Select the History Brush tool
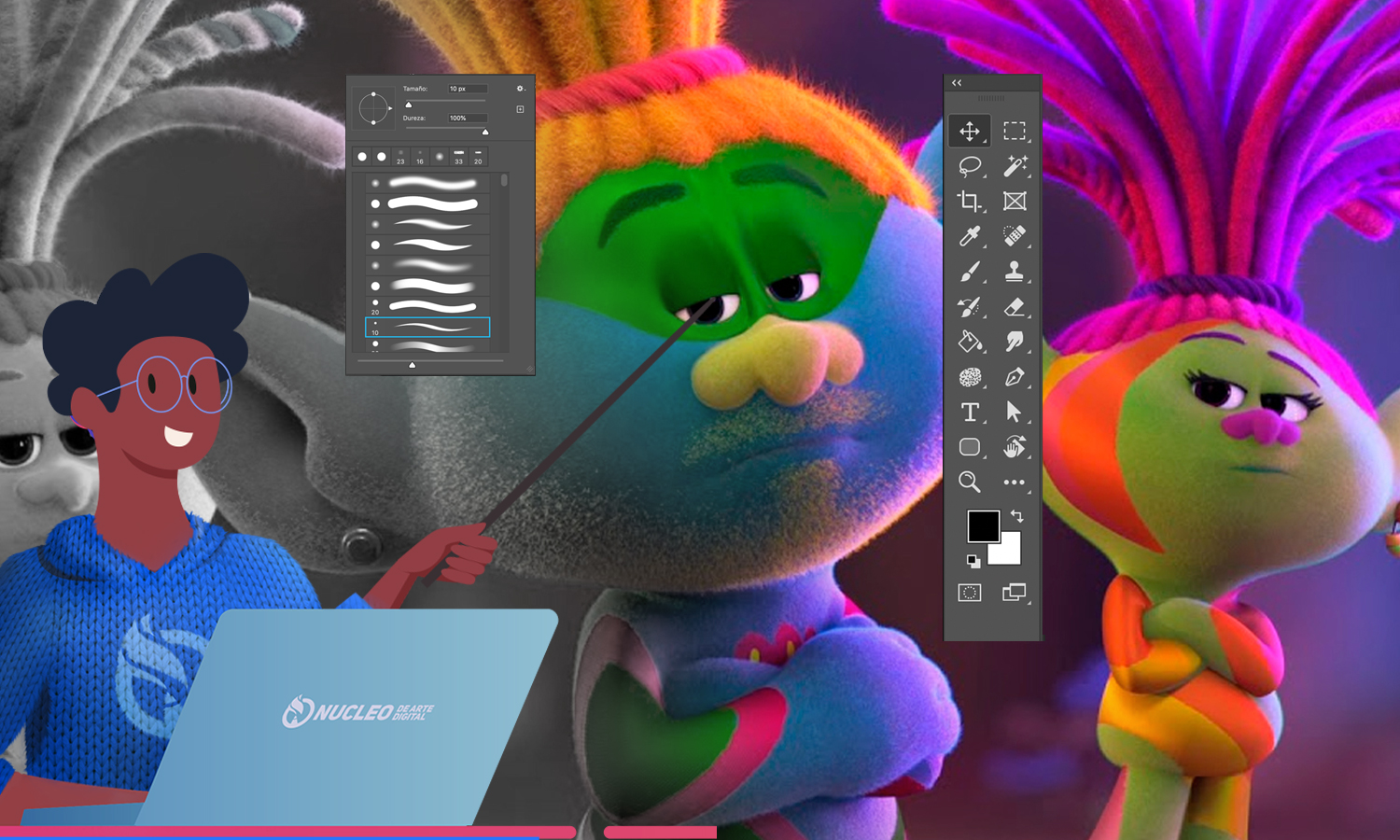Viewport: 1400px width, 840px height. coord(970,307)
